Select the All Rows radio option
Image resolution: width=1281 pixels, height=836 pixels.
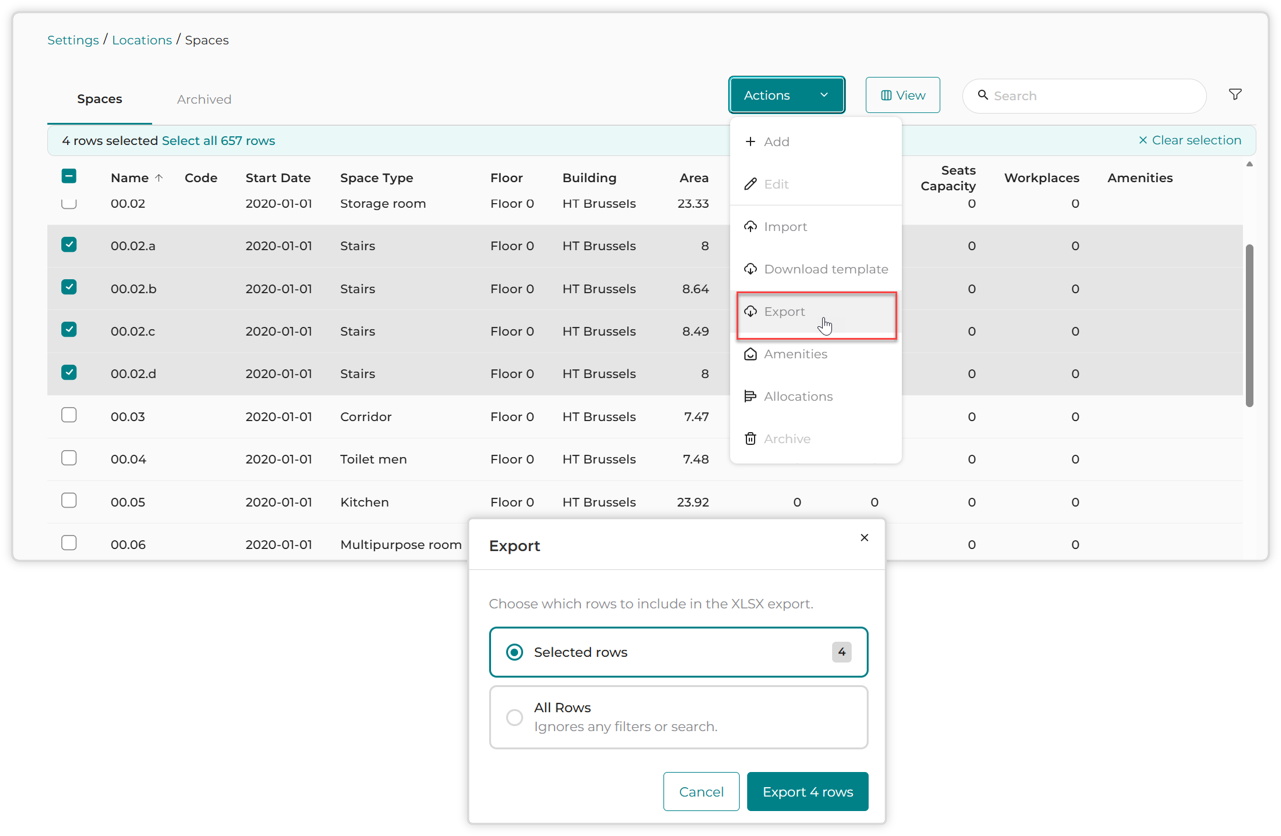(514, 717)
